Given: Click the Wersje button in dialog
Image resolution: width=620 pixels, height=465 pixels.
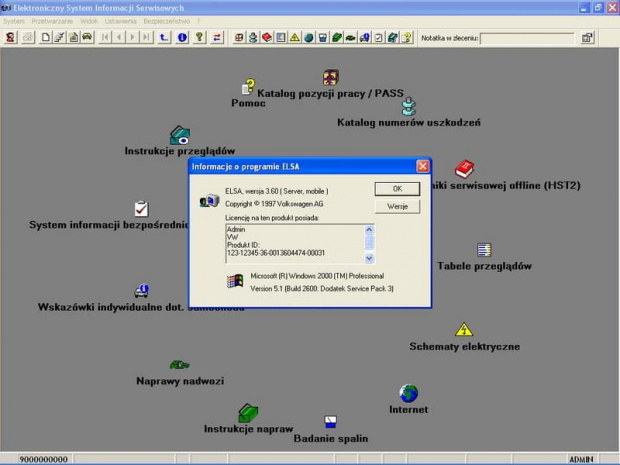Looking at the screenshot, I should [397, 206].
